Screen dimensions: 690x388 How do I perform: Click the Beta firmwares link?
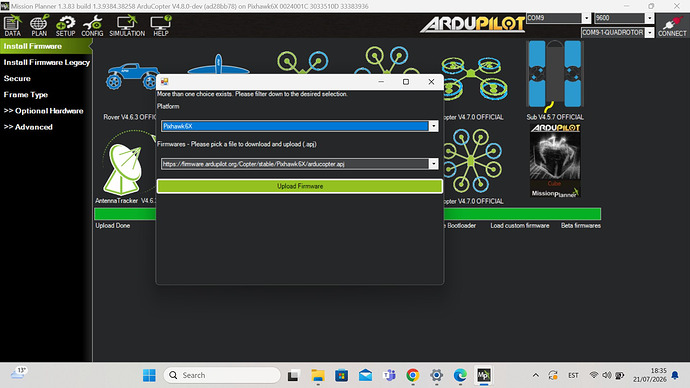[580, 226]
